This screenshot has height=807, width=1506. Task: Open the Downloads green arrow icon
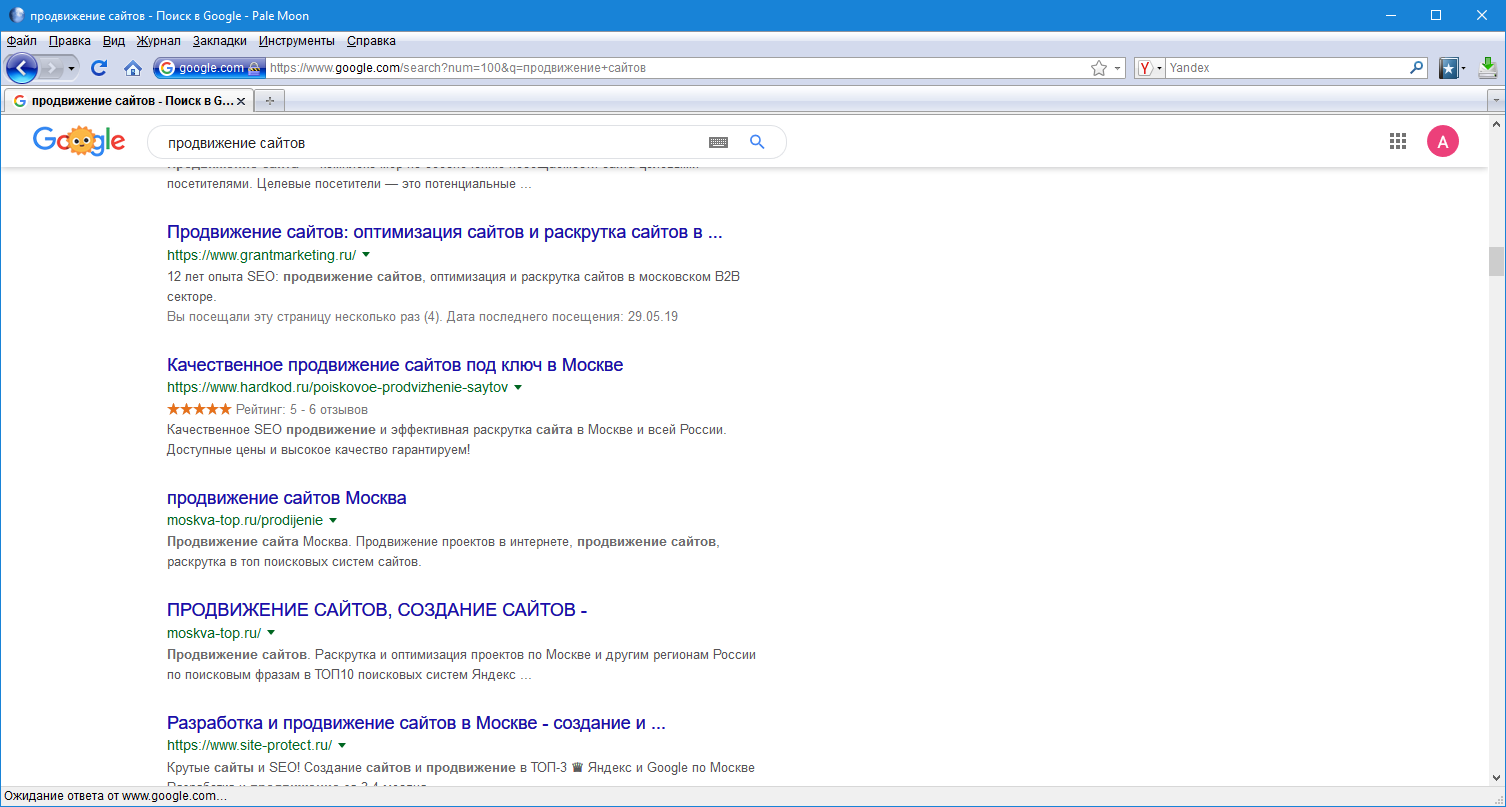click(1488, 68)
